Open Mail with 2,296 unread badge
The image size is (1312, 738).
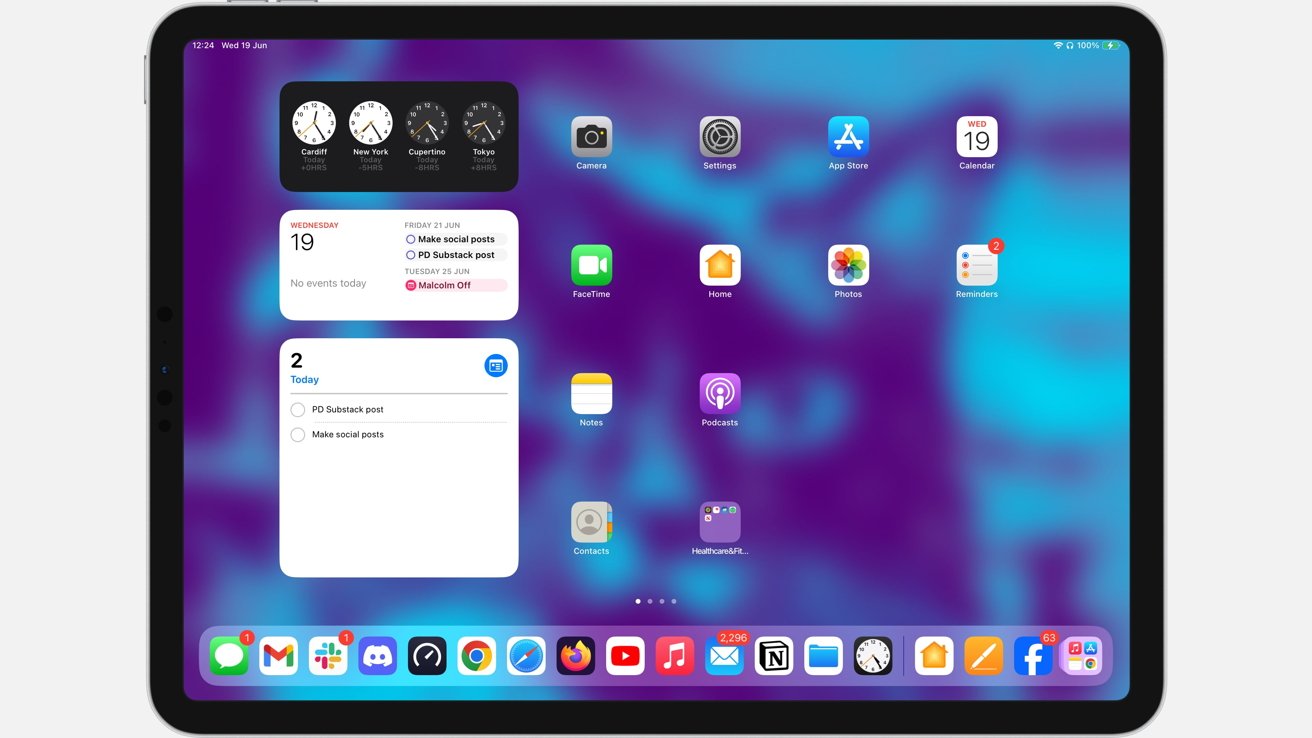click(x=724, y=656)
